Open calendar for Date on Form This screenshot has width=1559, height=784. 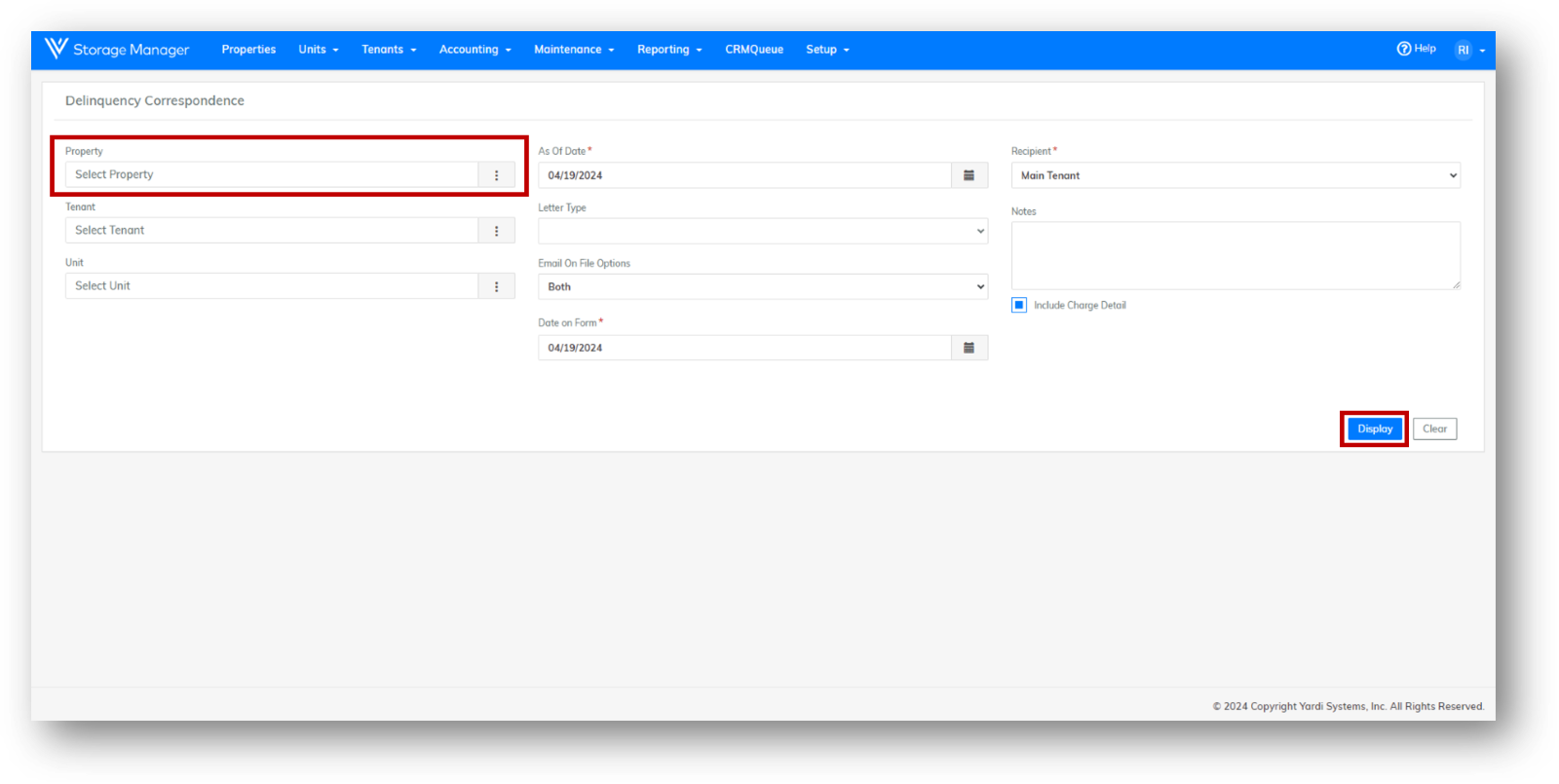click(x=969, y=348)
